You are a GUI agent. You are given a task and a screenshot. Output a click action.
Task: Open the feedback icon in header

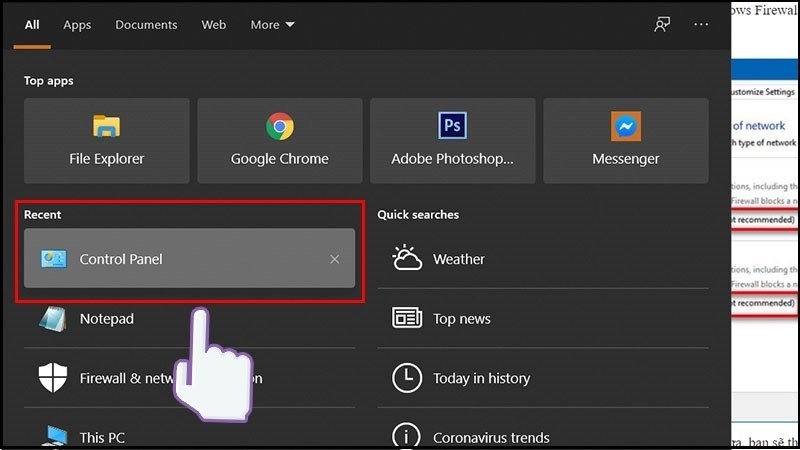pyautogui.click(x=662, y=24)
